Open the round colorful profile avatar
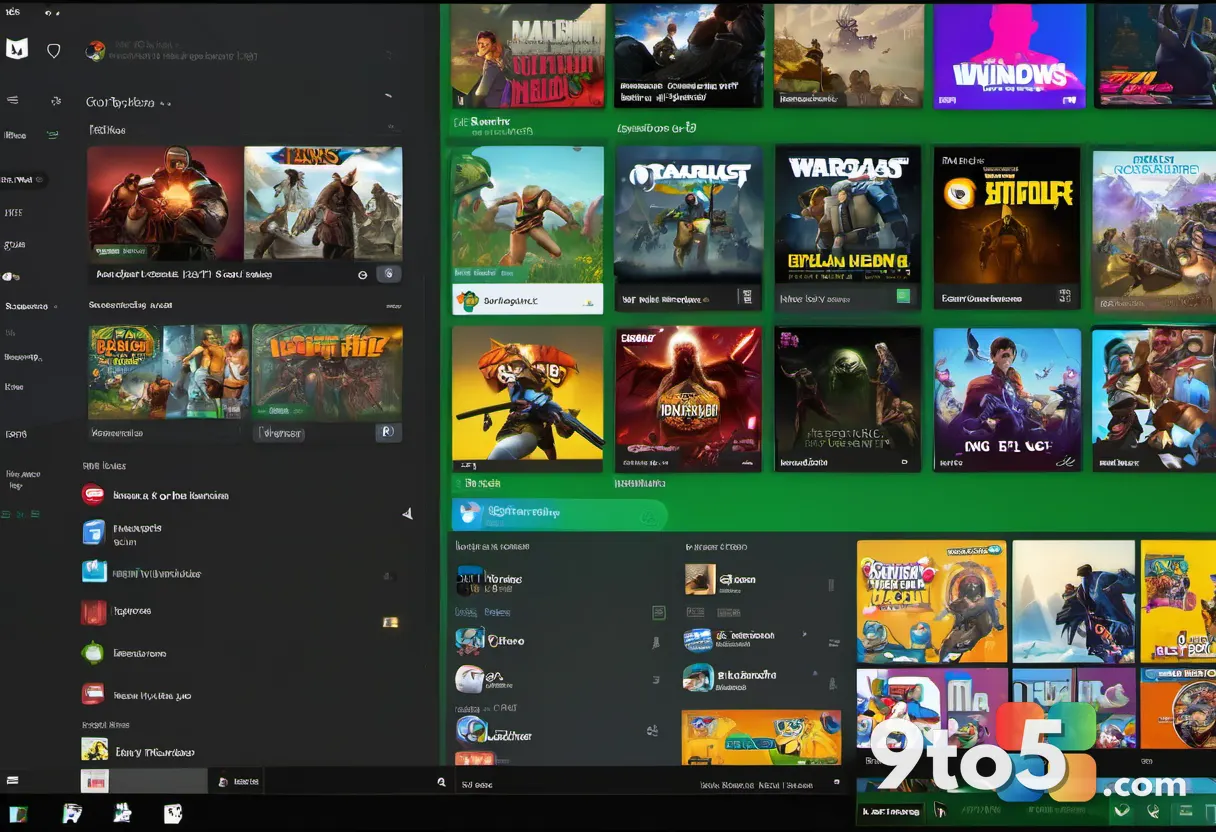Screen dimensions: 1216x832 point(96,51)
